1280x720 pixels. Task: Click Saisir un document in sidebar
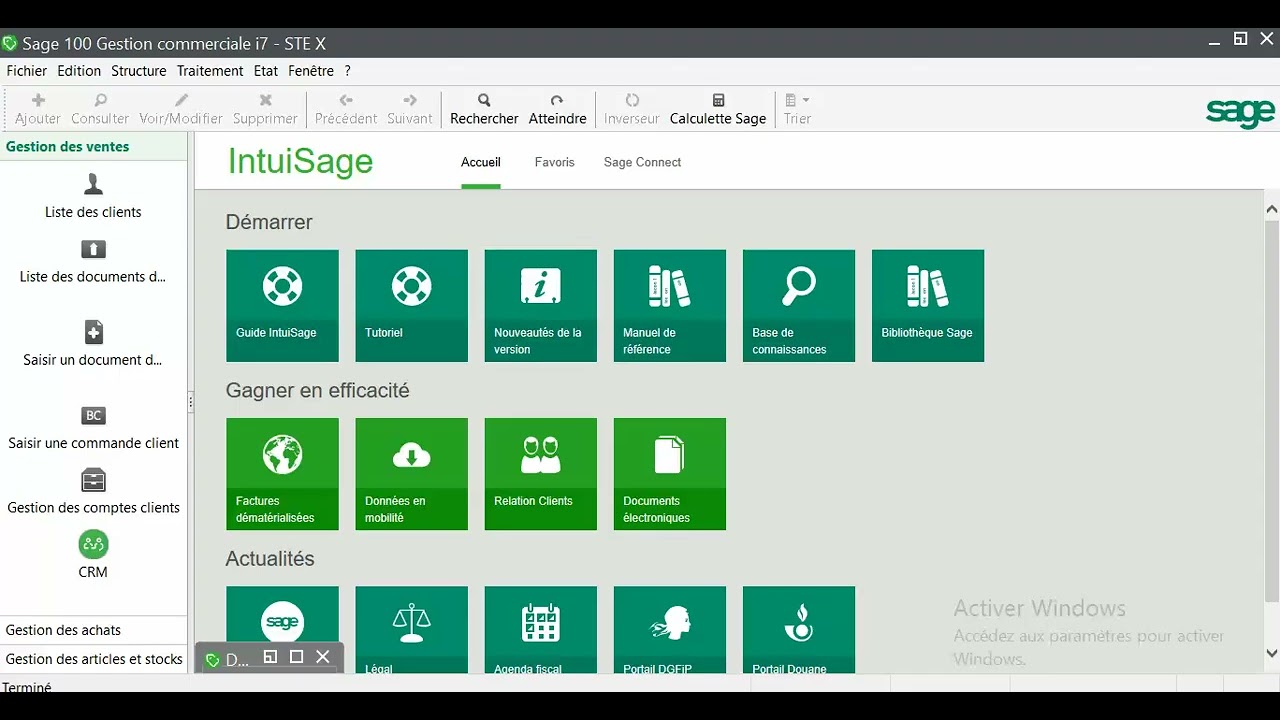(x=93, y=344)
